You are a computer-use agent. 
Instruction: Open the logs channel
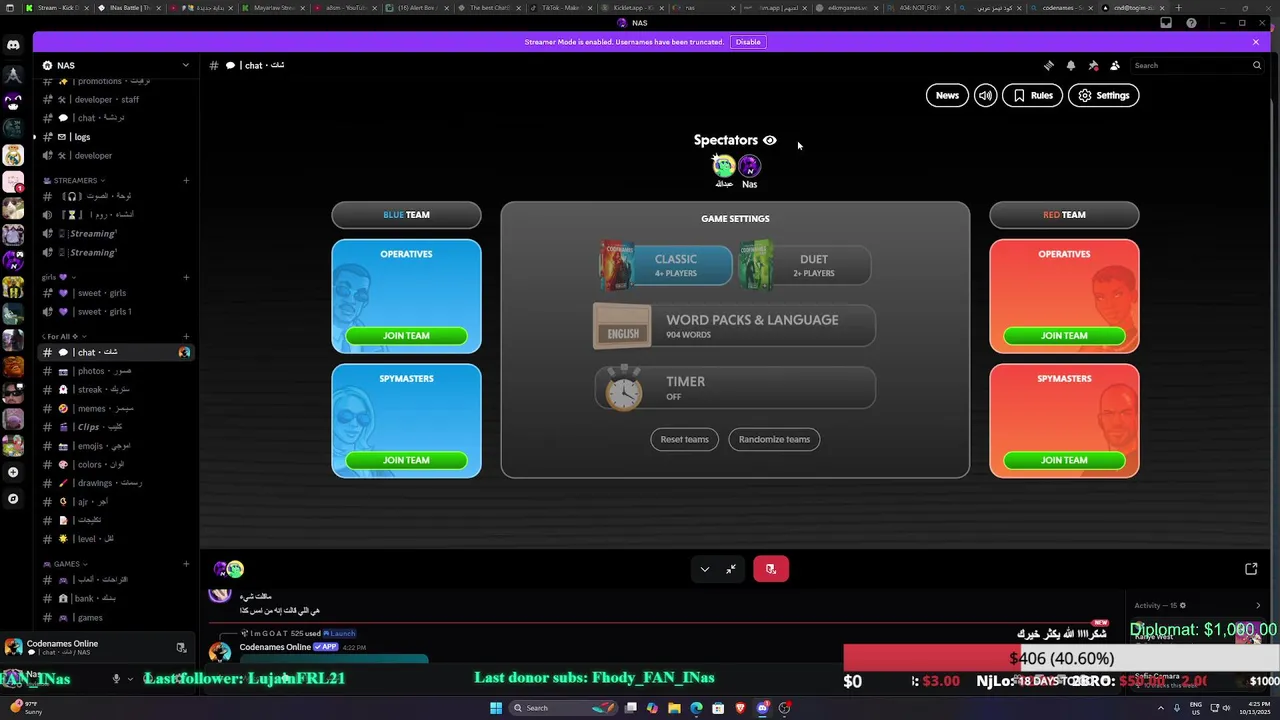[x=116, y=137]
